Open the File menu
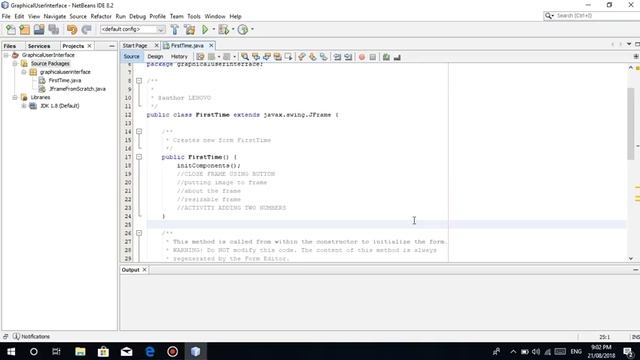Viewport: 640px width, 360px height. [6, 16]
